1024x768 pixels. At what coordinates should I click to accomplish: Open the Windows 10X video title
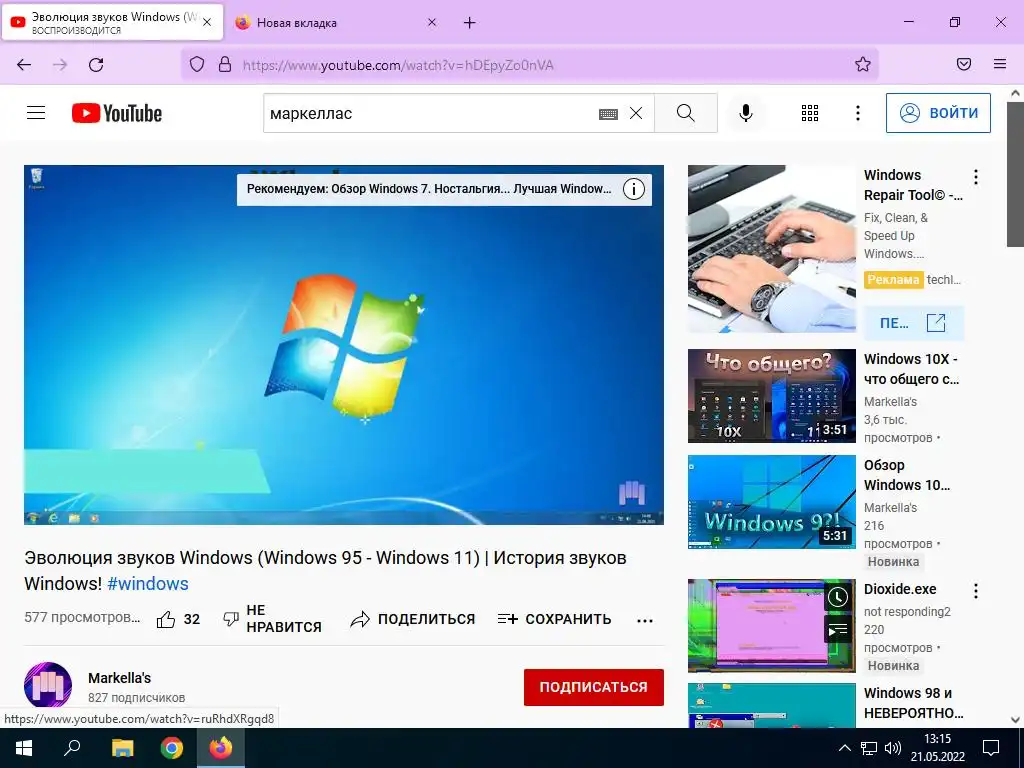(911, 369)
